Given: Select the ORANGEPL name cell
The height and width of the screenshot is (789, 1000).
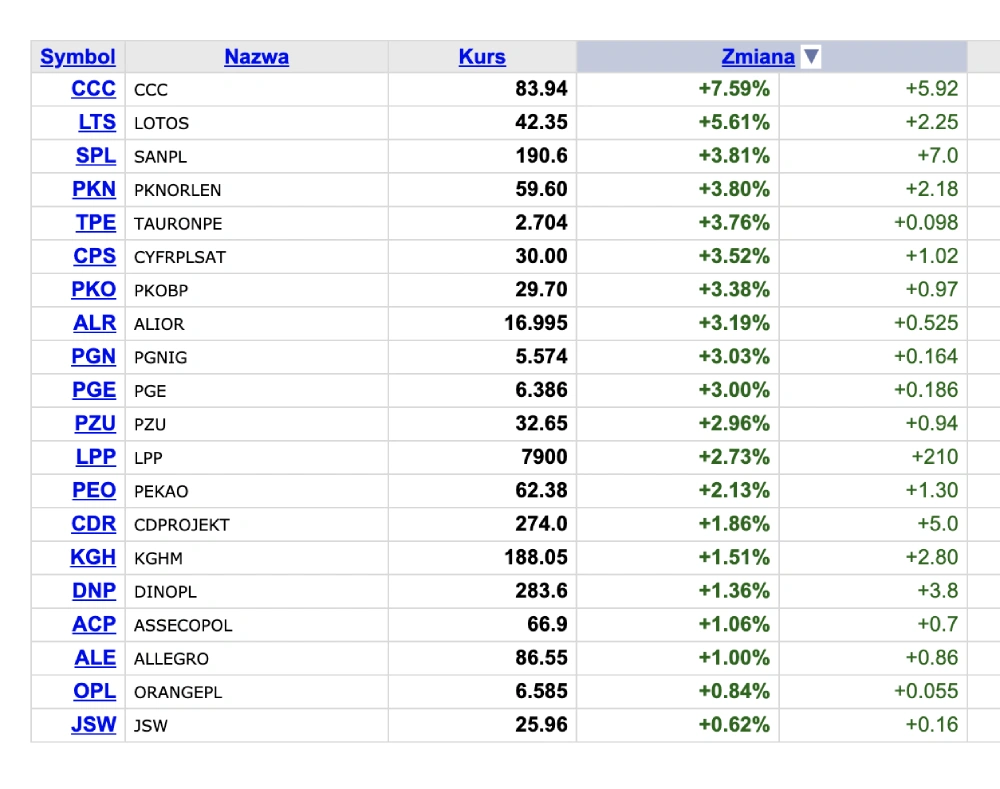Looking at the screenshot, I should (256, 692).
